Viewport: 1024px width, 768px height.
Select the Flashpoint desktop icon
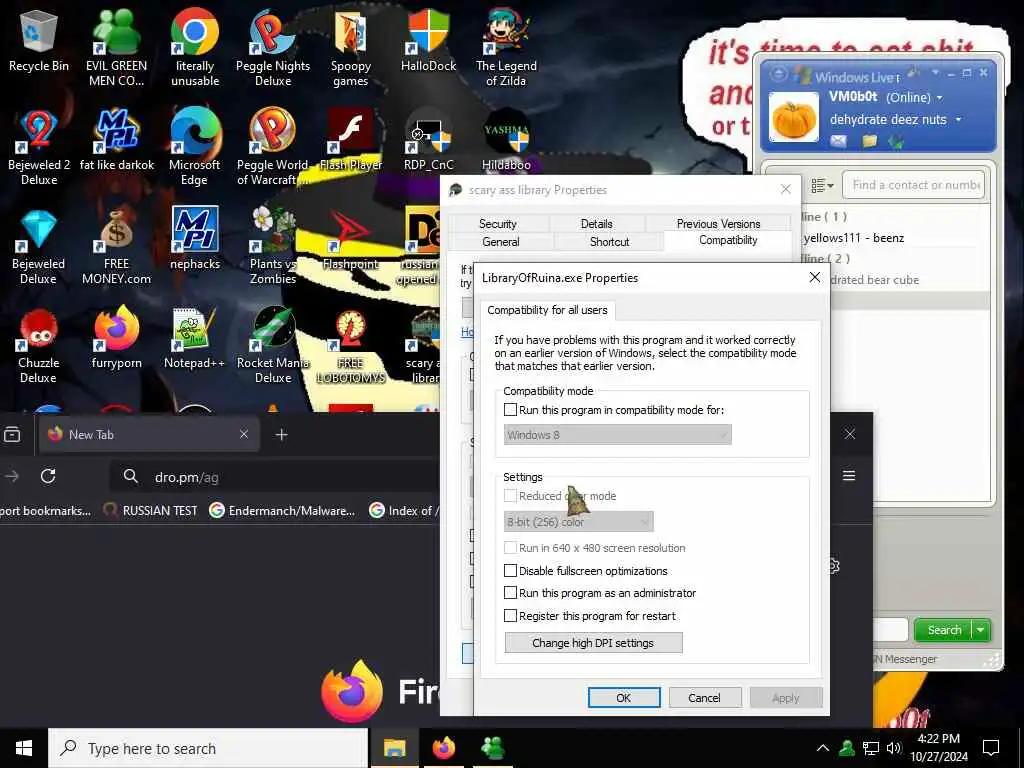click(351, 238)
